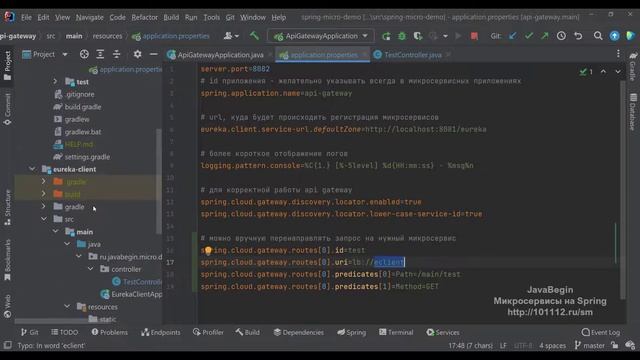This screenshot has height=360, width=640.
Task: Expand all in the Project tree
Action: click(x=100, y=54)
